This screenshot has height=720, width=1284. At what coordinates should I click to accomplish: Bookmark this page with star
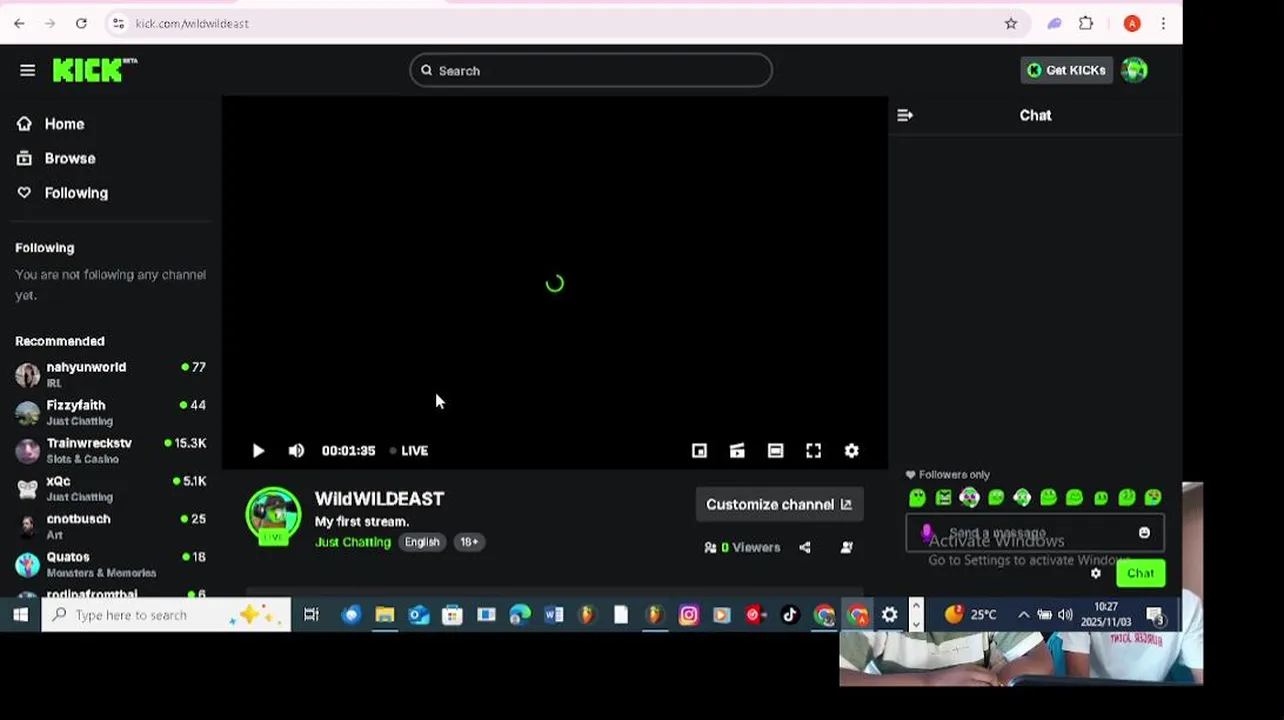[1011, 23]
